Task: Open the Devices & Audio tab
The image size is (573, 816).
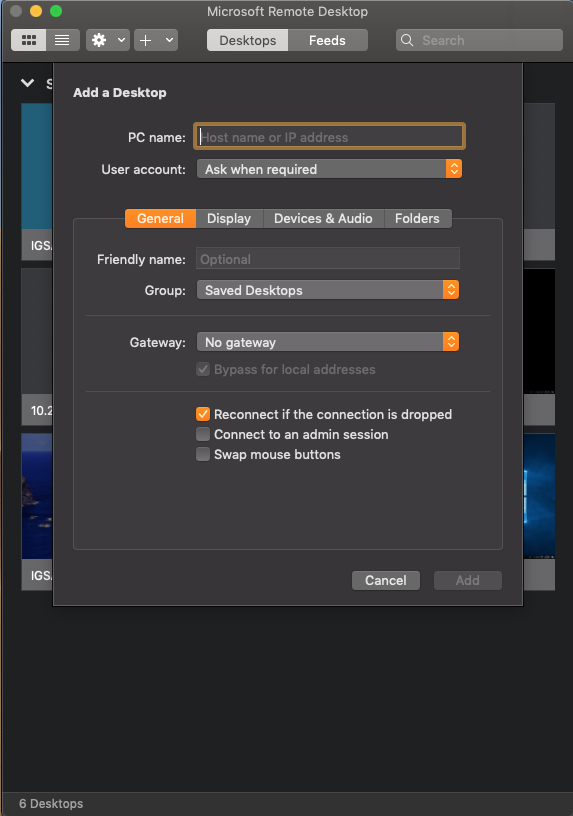Action: (323, 219)
